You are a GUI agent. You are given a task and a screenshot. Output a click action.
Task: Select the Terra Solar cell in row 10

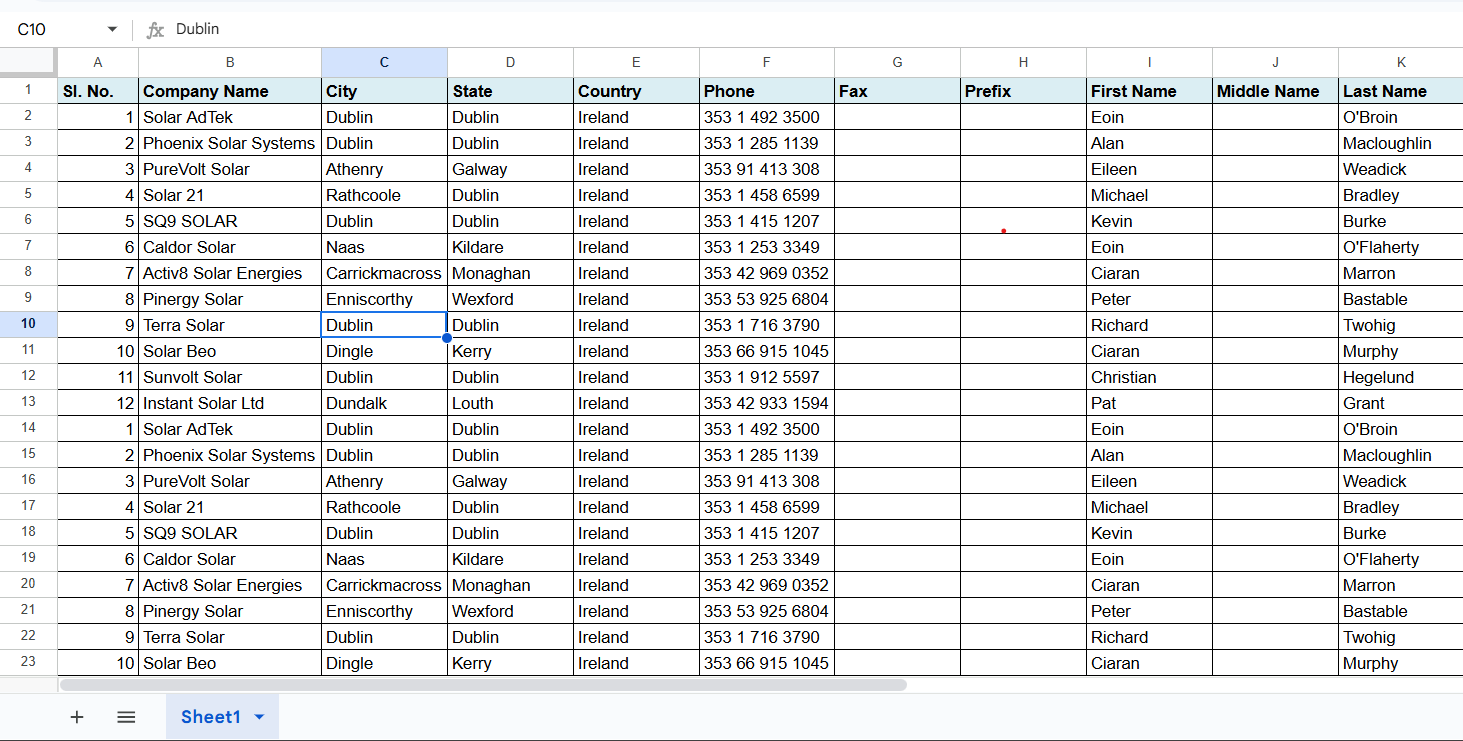click(230, 325)
